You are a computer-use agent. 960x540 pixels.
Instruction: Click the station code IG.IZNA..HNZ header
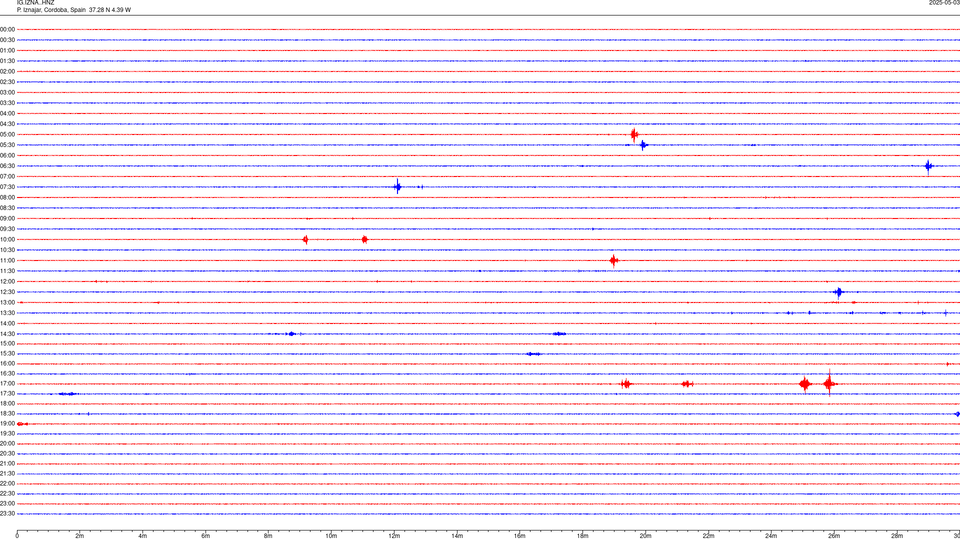(x=36, y=3)
